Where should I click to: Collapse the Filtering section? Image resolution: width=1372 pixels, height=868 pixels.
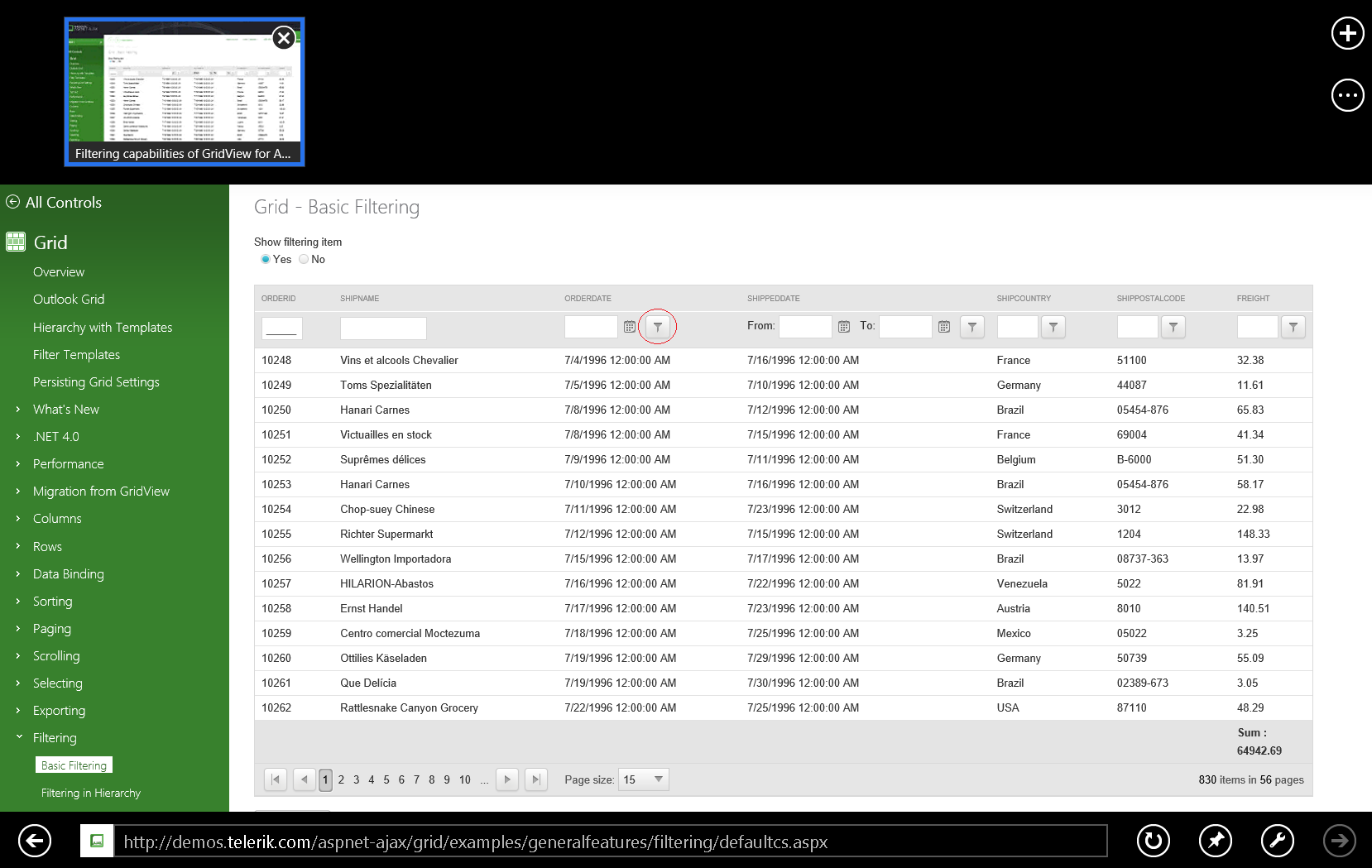click(x=19, y=736)
